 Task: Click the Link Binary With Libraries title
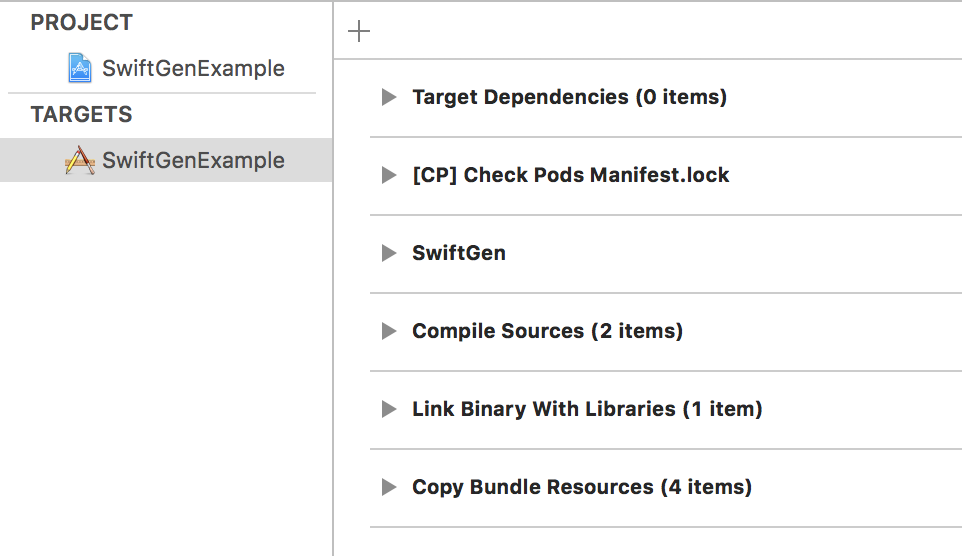[x=587, y=409]
